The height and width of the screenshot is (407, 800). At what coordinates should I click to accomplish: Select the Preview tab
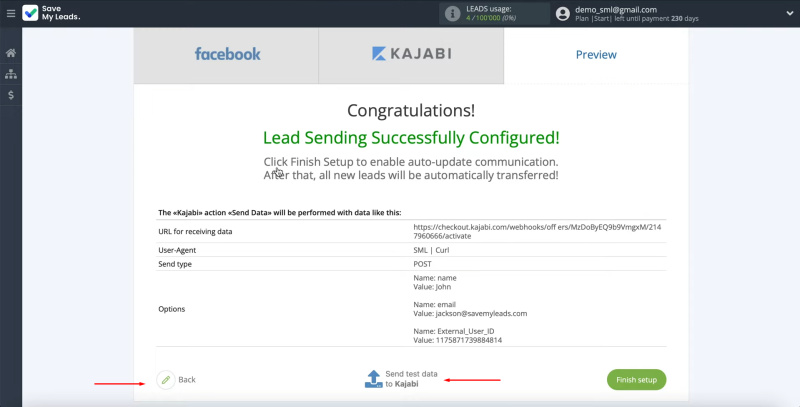596,55
